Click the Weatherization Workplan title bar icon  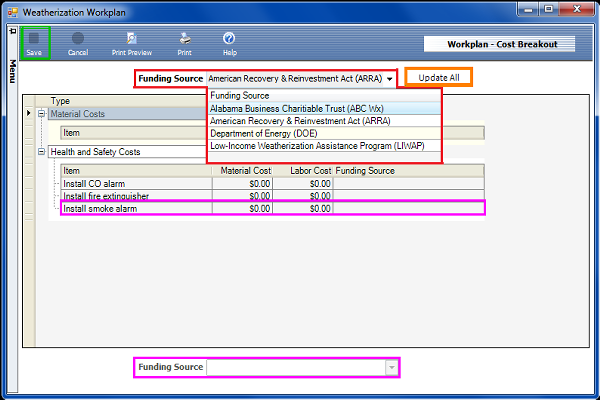tap(13, 12)
